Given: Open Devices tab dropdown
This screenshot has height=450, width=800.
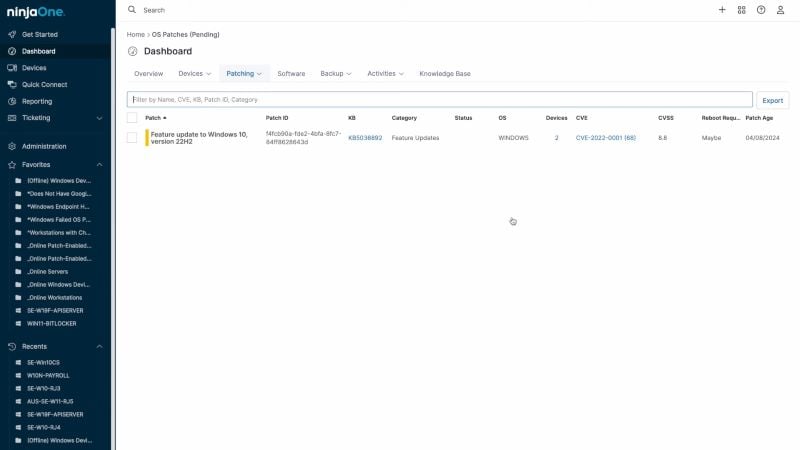Looking at the screenshot, I should [194, 73].
